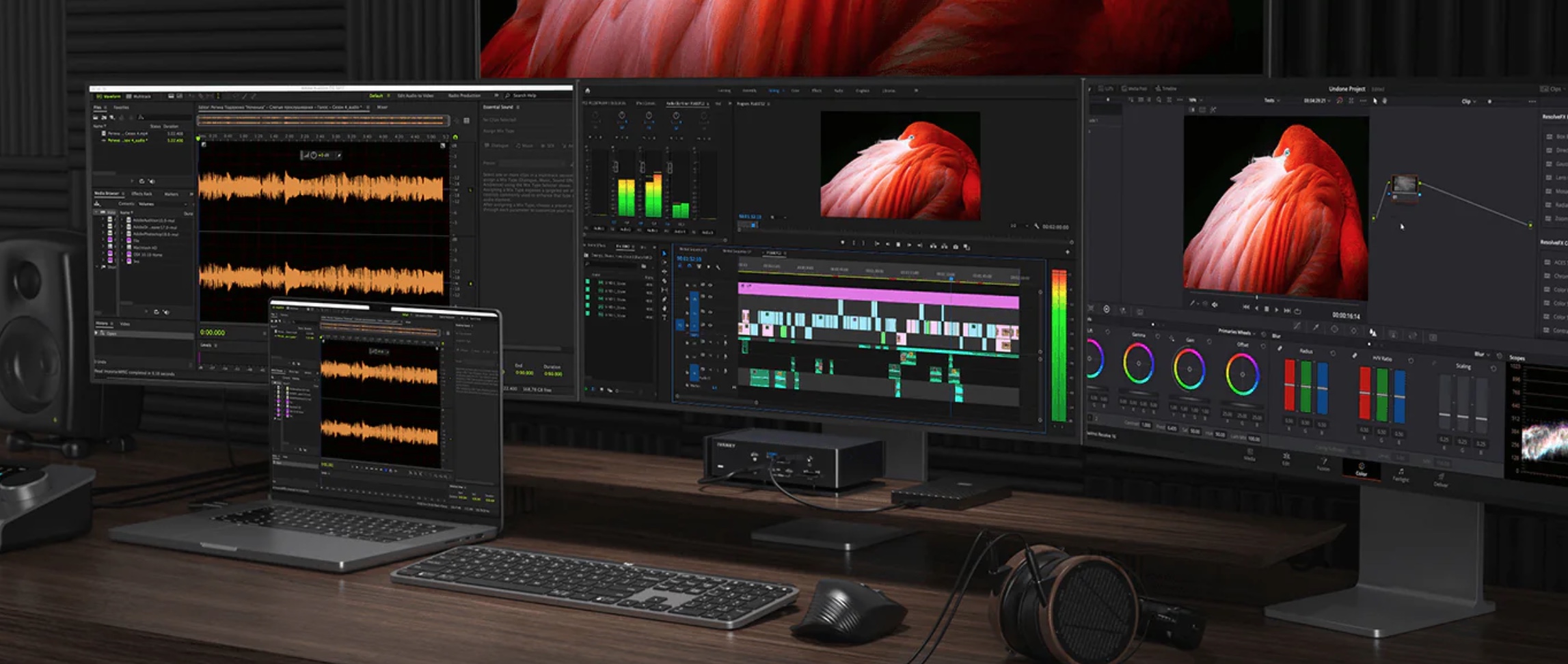Click pink clip on Premiere top track
Screen dimensions: 1568x664
(878, 294)
